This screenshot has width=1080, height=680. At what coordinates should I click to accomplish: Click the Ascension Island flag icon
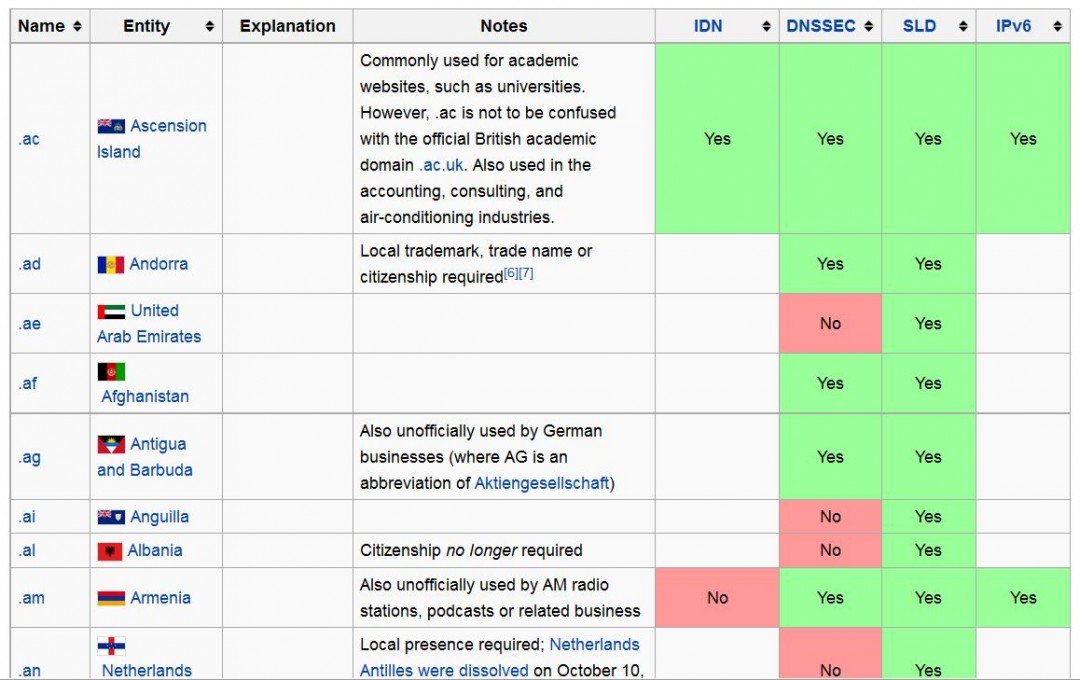pos(112,125)
